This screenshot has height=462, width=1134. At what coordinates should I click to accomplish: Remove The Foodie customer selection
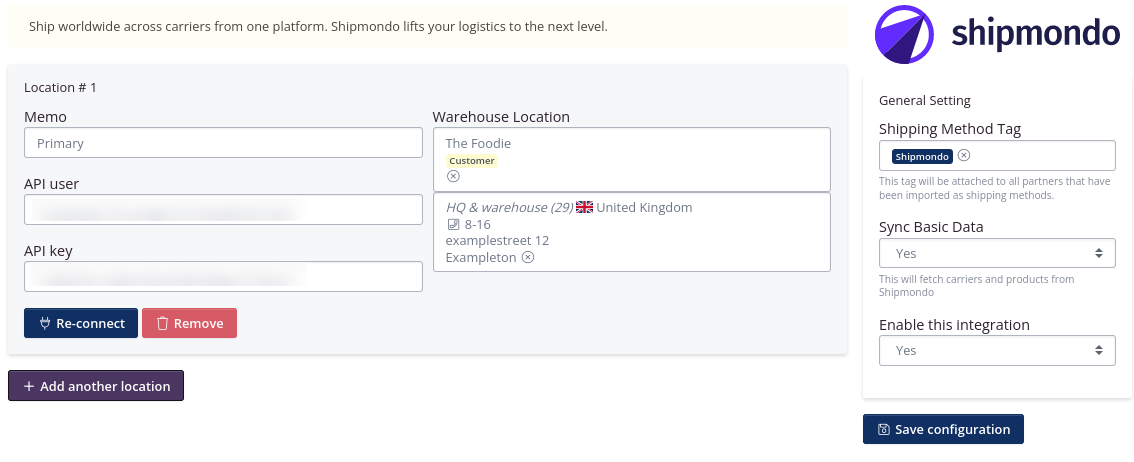[453, 176]
